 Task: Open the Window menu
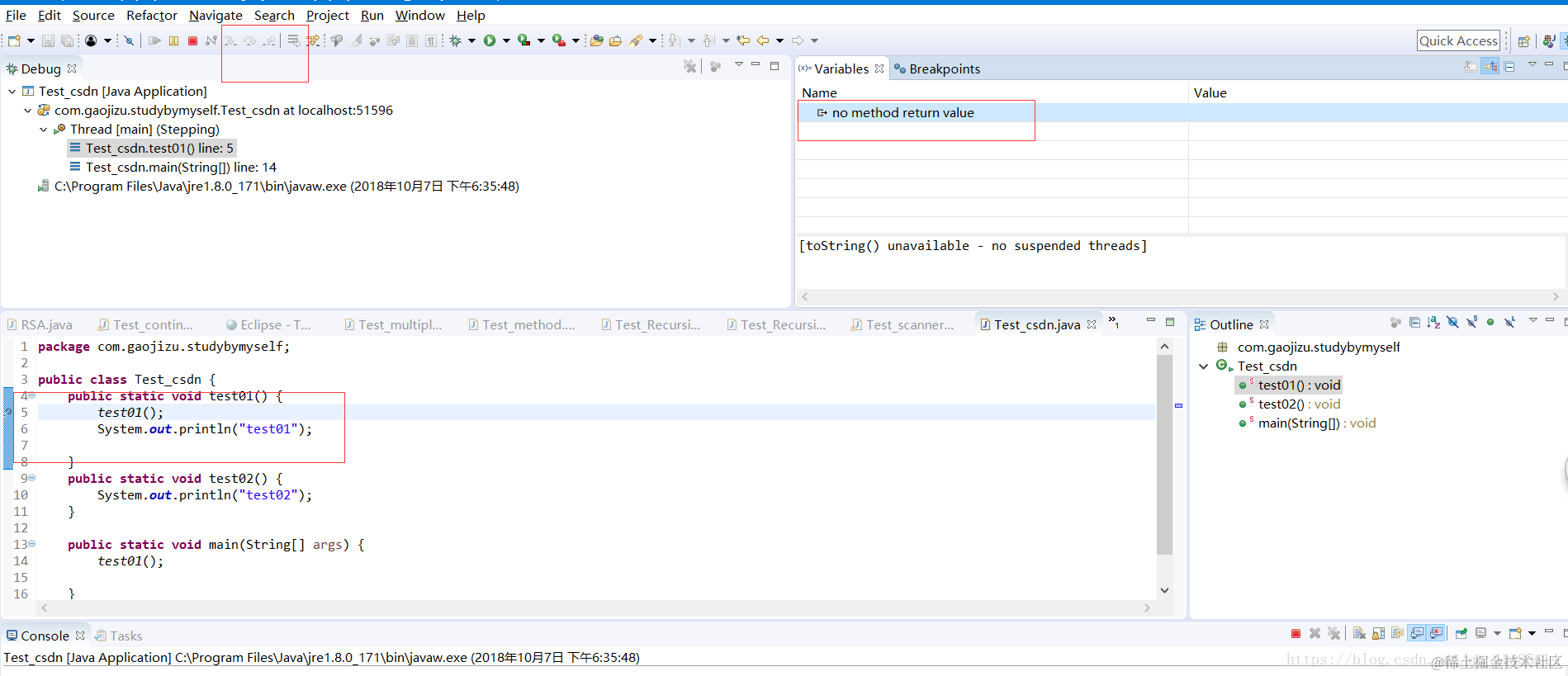coord(420,15)
